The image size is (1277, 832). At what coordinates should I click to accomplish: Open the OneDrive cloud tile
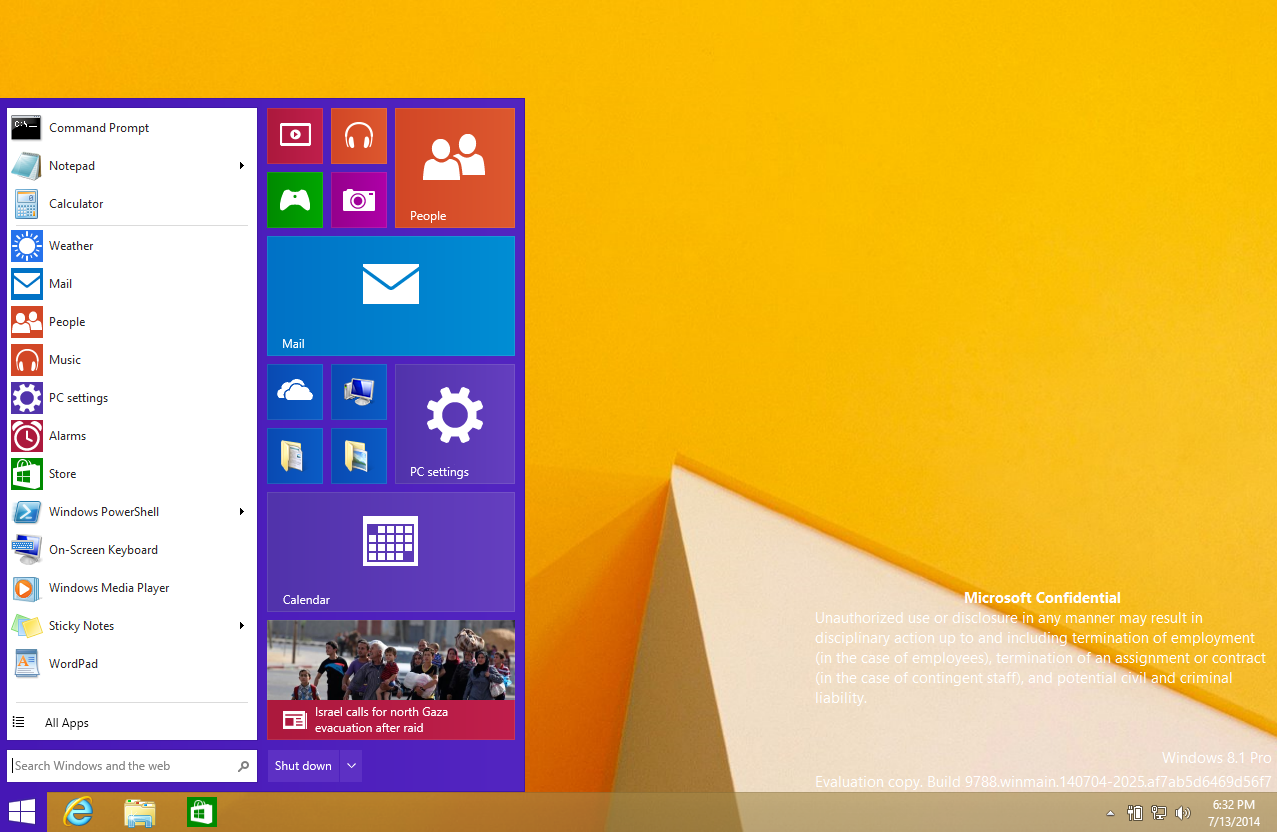(x=295, y=392)
